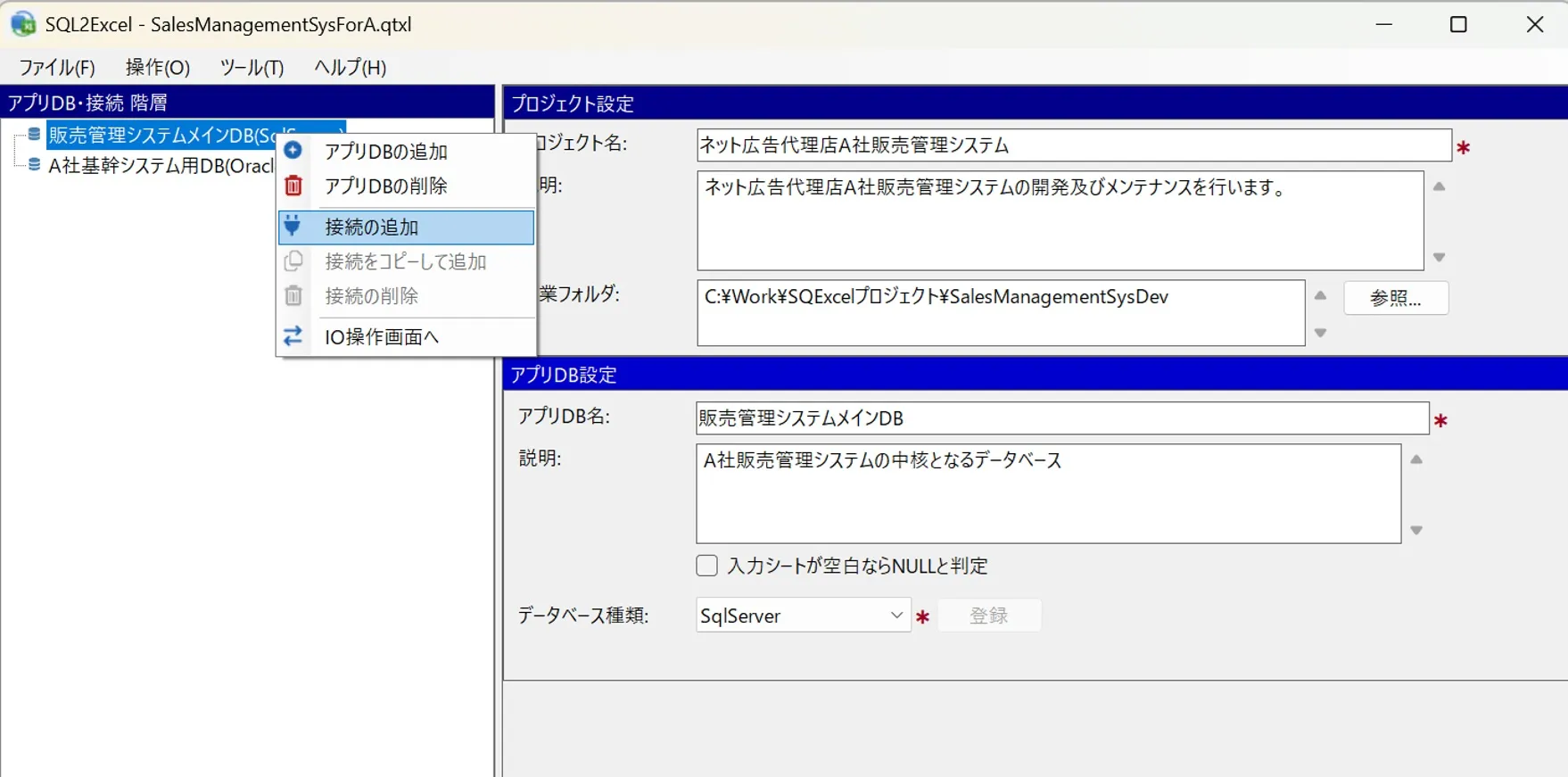Maximize the SQL2Excel window

1458,24
